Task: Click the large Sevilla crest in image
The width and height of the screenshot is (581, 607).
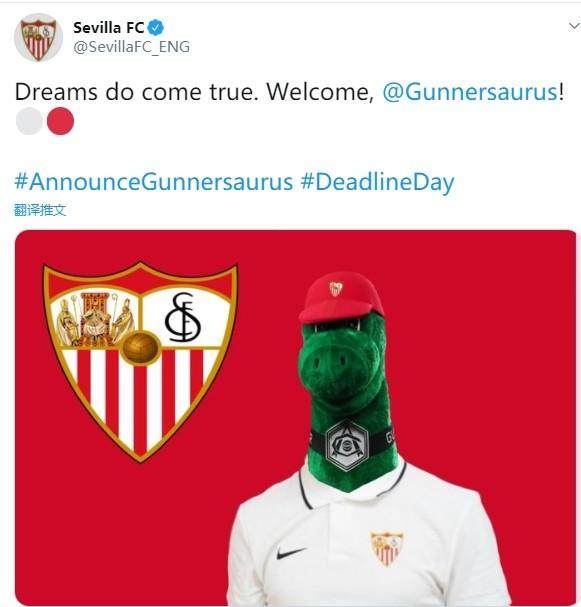Action: (x=140, y=361)
